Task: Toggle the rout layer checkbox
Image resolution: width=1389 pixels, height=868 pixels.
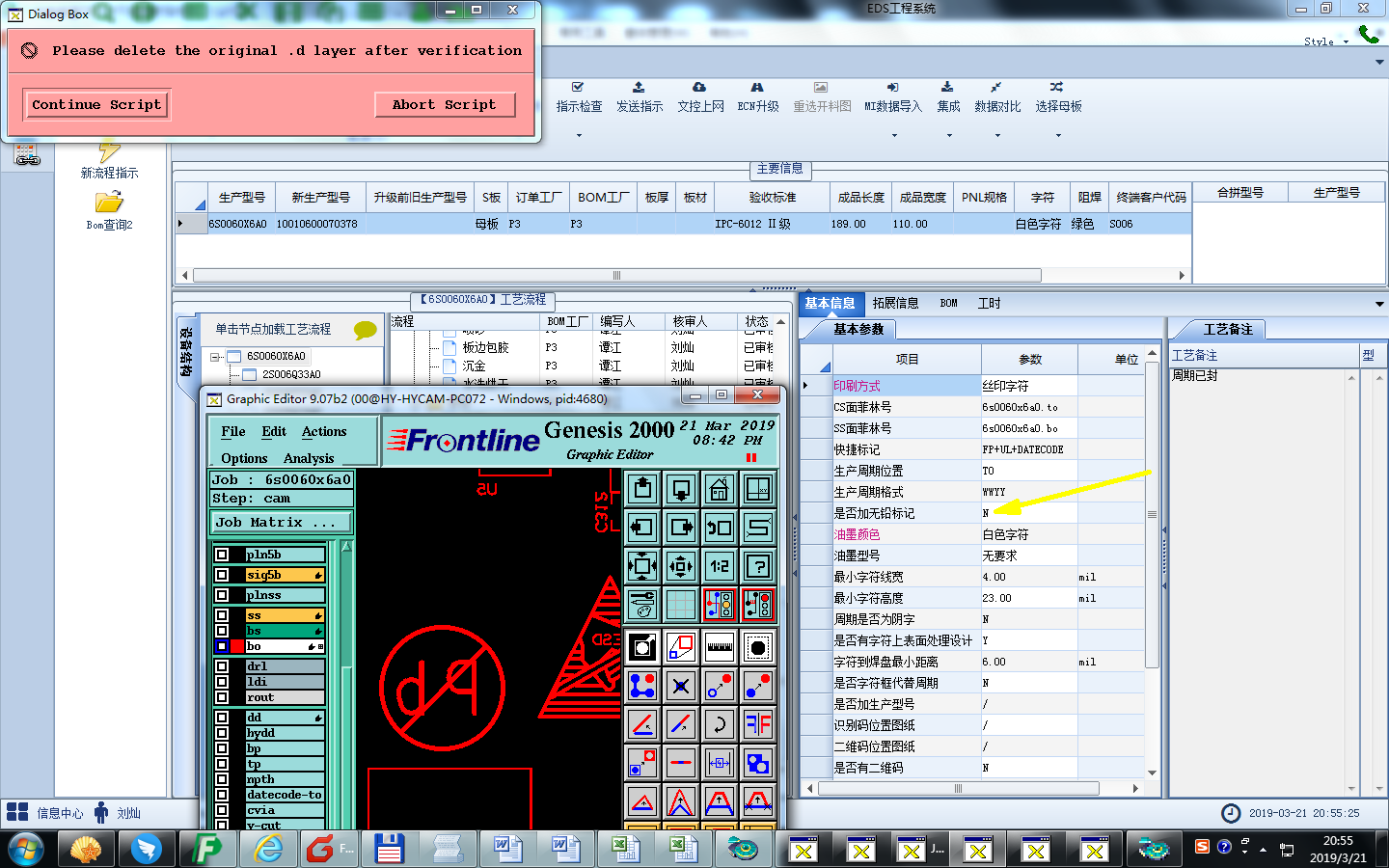Action: click(222, 697)
